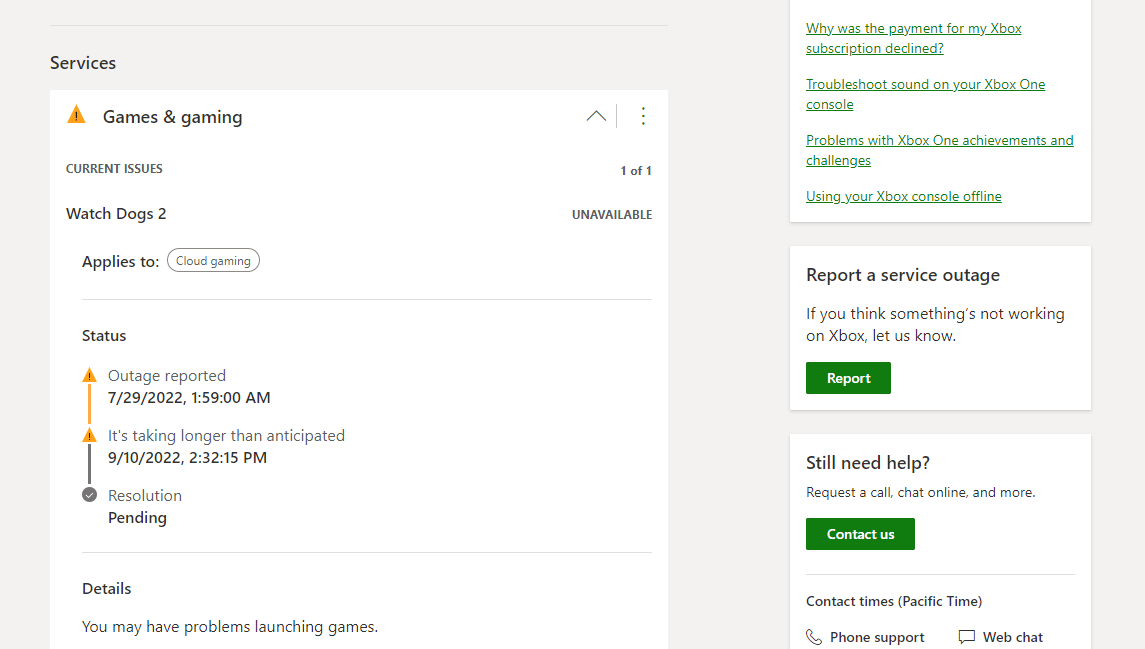Click the Report button
This screenshot has height=649, width=1145.
[848, 377]
